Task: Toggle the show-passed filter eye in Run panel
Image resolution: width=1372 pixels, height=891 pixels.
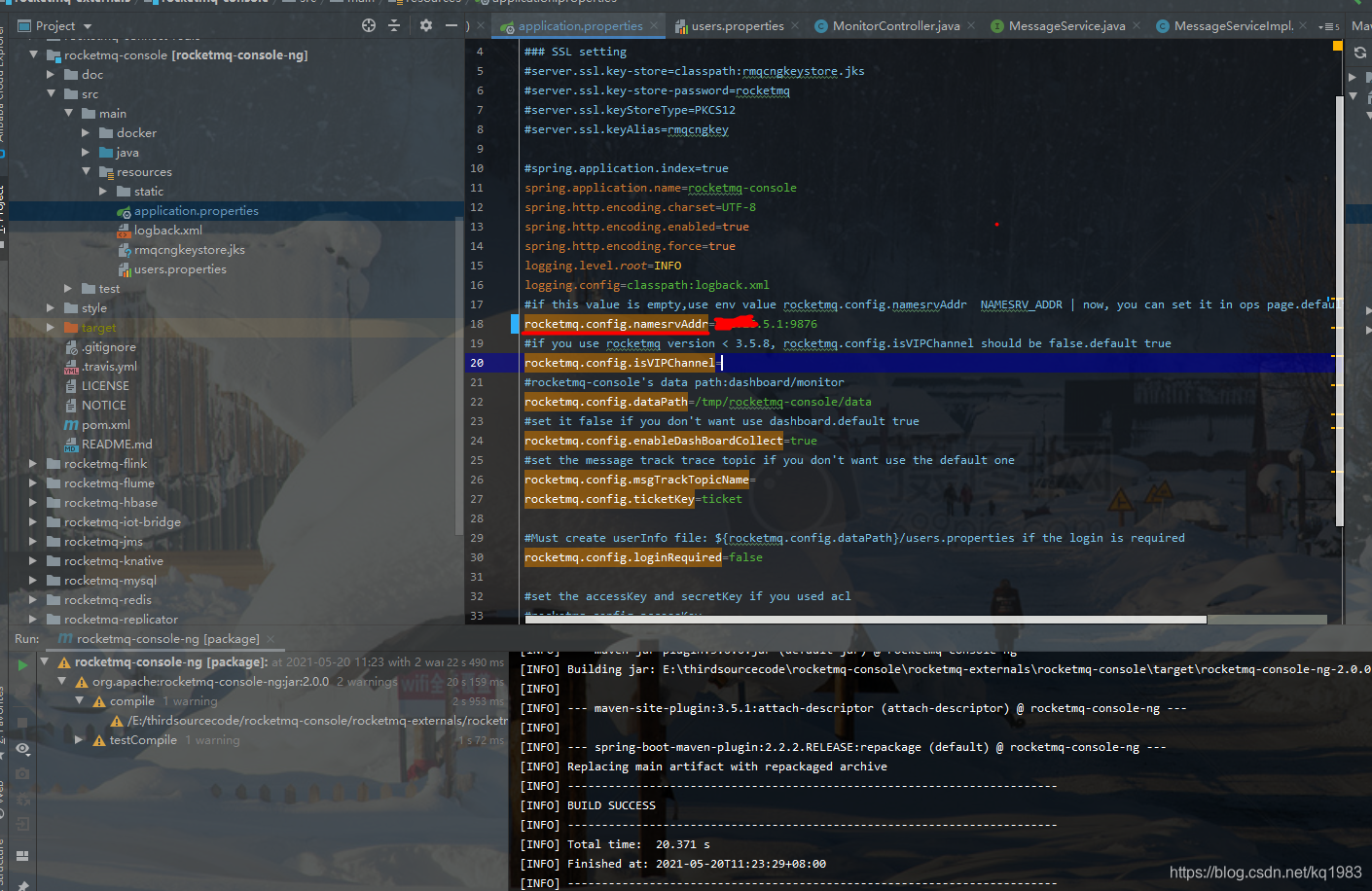Action: [x=22, y=749]
